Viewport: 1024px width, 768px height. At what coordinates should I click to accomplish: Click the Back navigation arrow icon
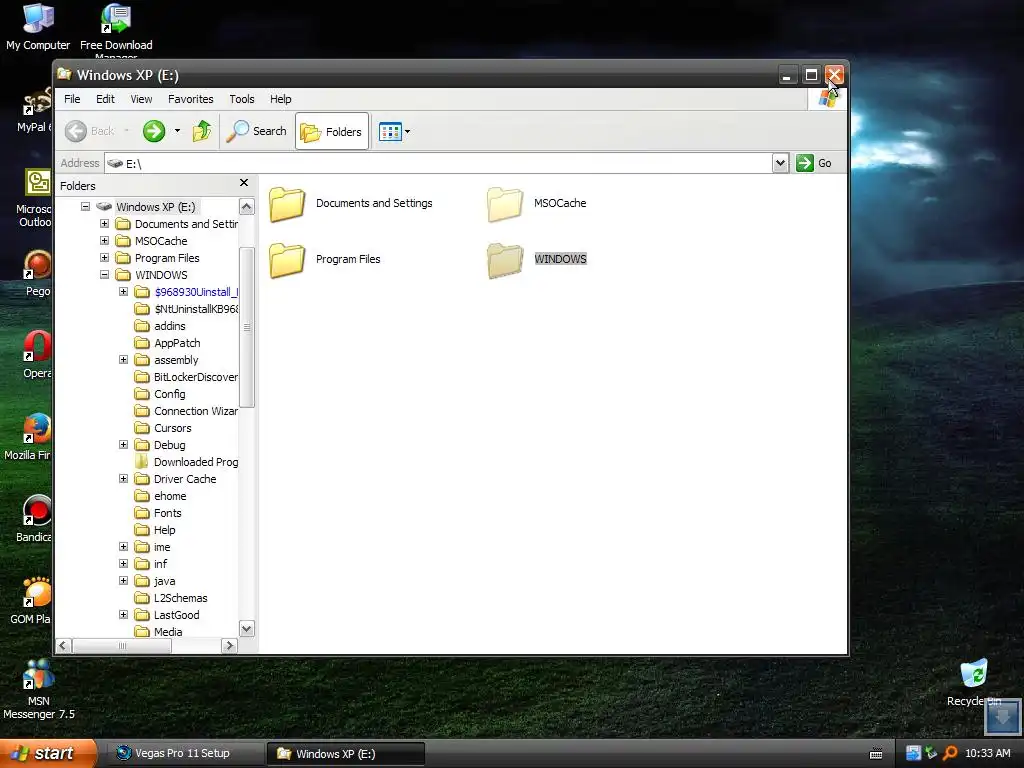coord(76,131)
